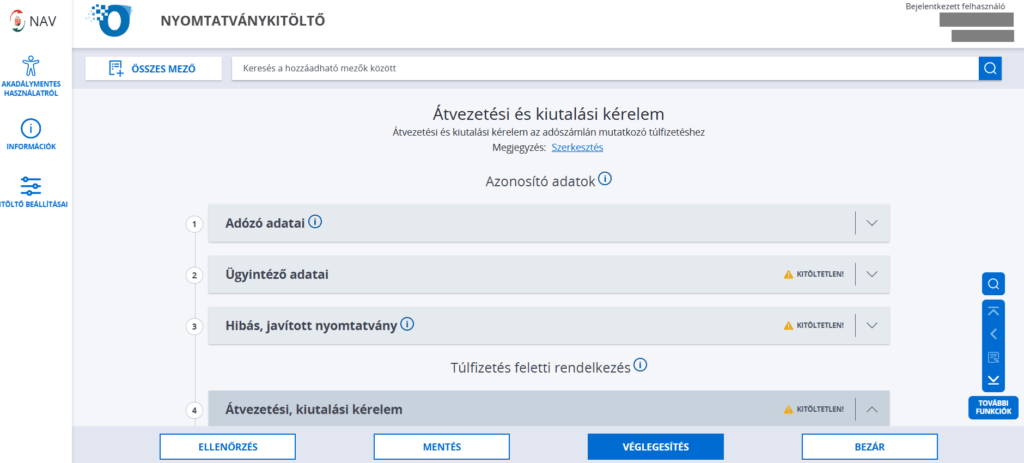Jump to top with floating panel arrow
Screen dimensions: 1024x463
pyautogui.click(x=993, y=311)
